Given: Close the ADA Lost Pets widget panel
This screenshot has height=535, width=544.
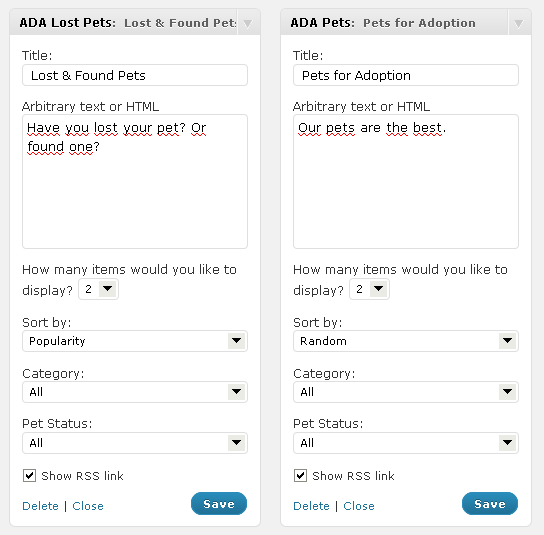Looking at the screenshot, I should [x=88, y=506].
